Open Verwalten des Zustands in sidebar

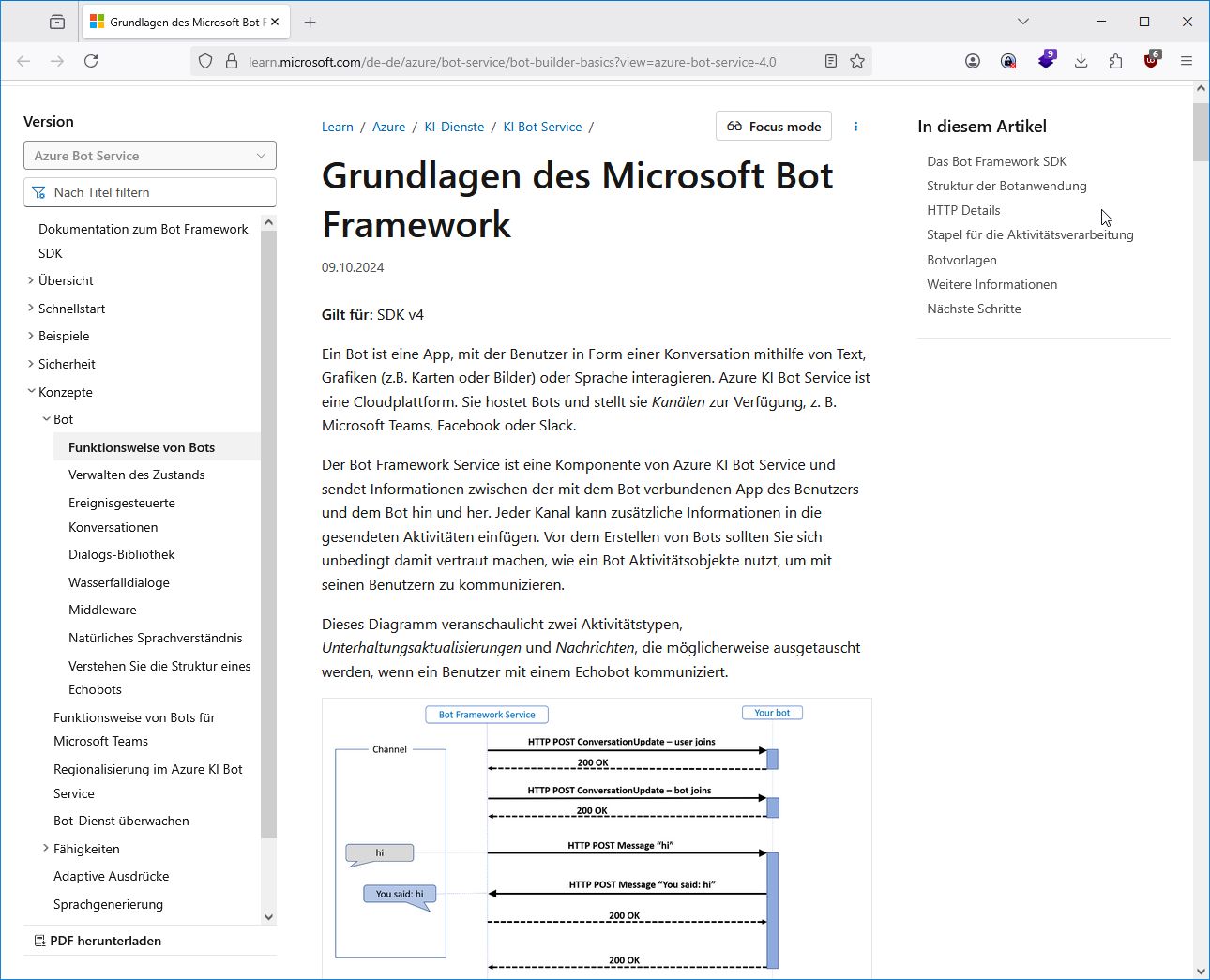click(x=136, y=475)
